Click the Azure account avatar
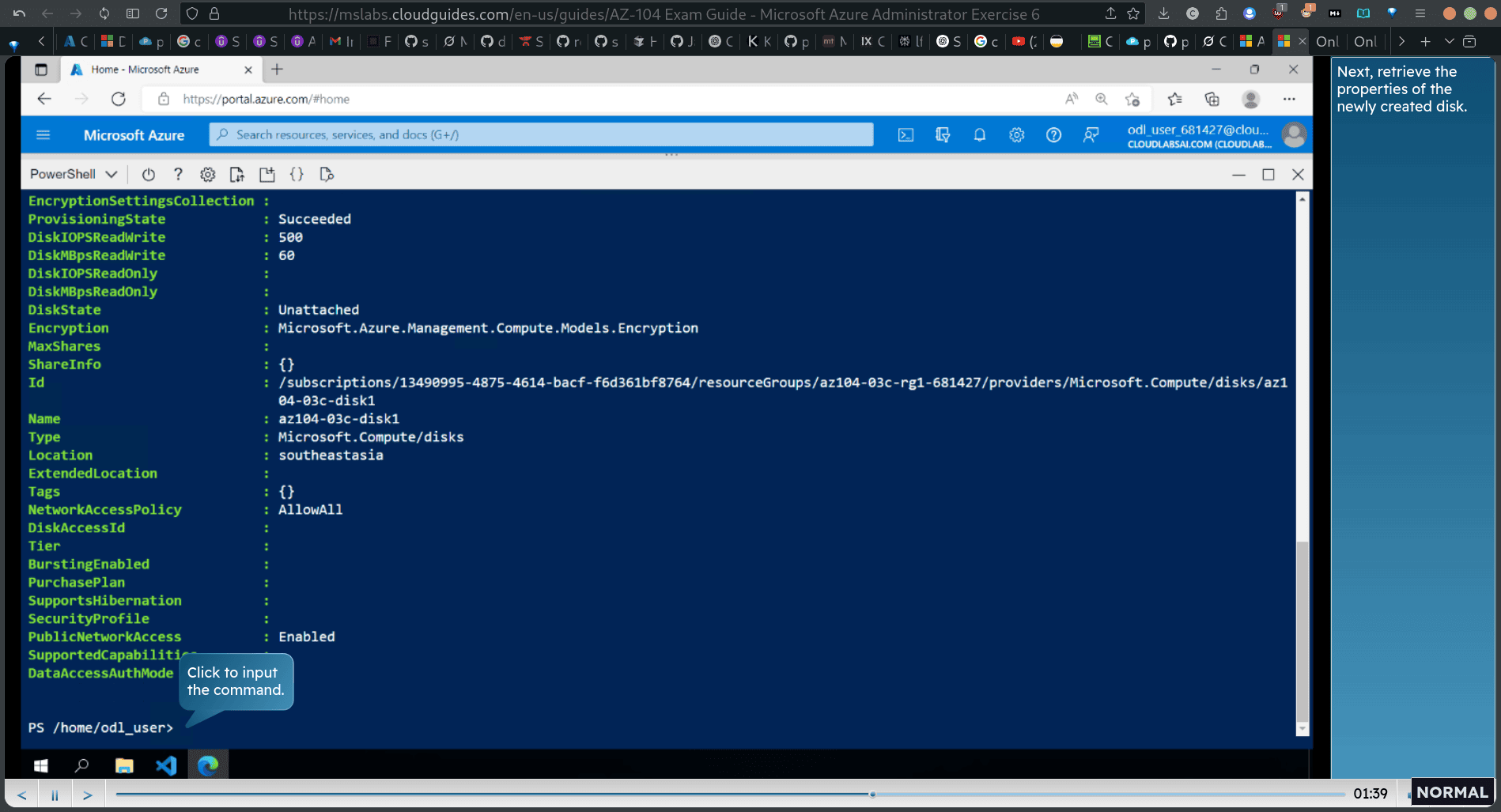The height and width of the screenshot is (812, 1501). pos(1294,135)
